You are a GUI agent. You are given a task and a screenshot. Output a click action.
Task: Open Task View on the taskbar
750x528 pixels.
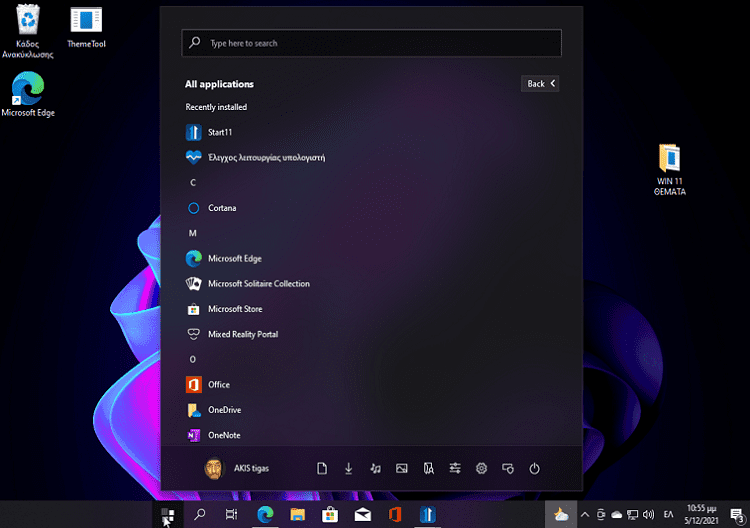tap(232, 515)
